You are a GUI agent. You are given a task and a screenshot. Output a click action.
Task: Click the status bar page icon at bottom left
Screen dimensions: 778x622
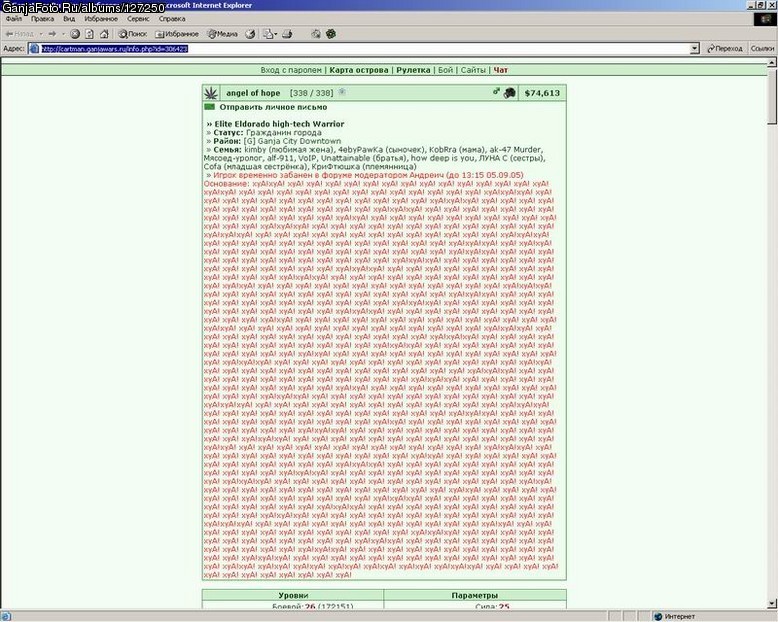pyautogui.click(x=6, y=617)
